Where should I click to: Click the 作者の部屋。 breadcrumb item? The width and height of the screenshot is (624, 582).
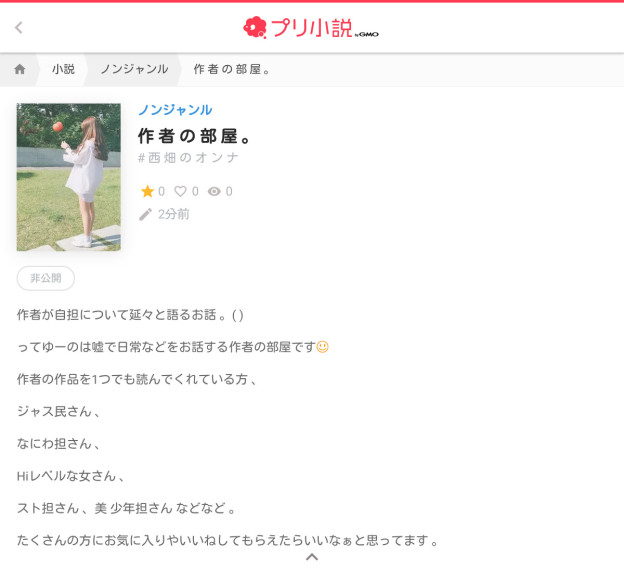(232, 69)
